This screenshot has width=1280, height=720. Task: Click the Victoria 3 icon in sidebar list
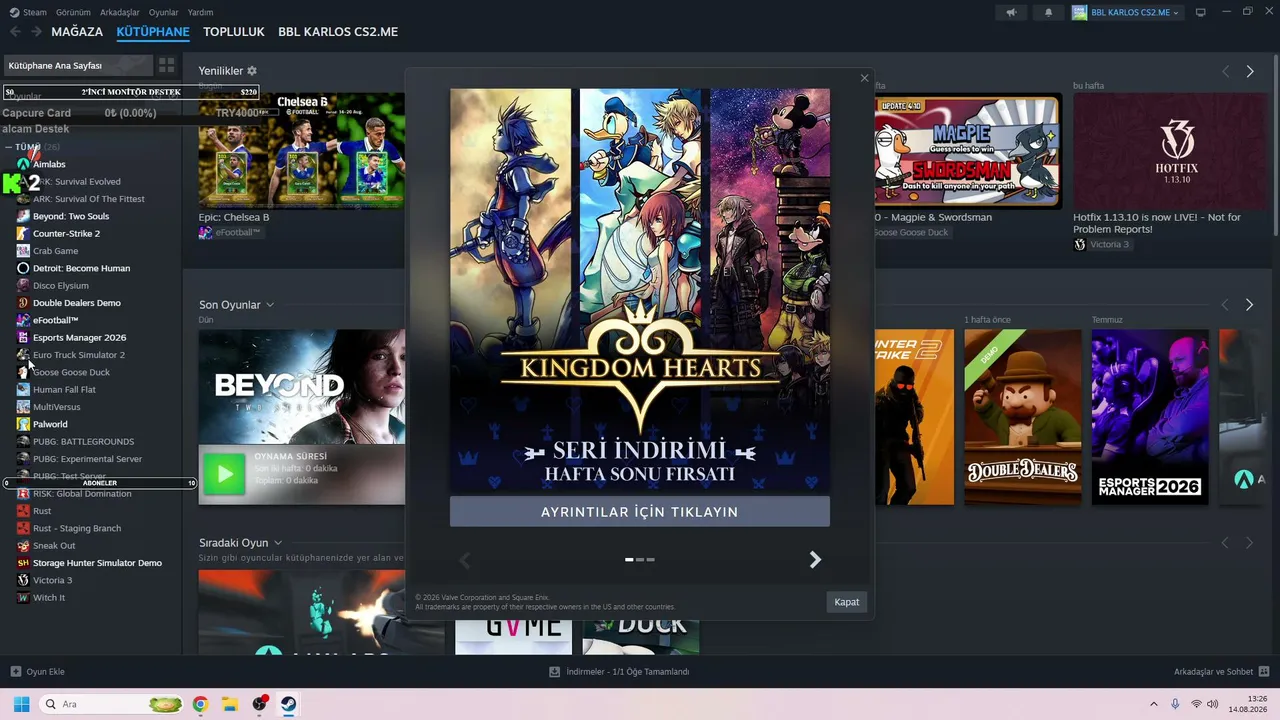coord(23,580)
